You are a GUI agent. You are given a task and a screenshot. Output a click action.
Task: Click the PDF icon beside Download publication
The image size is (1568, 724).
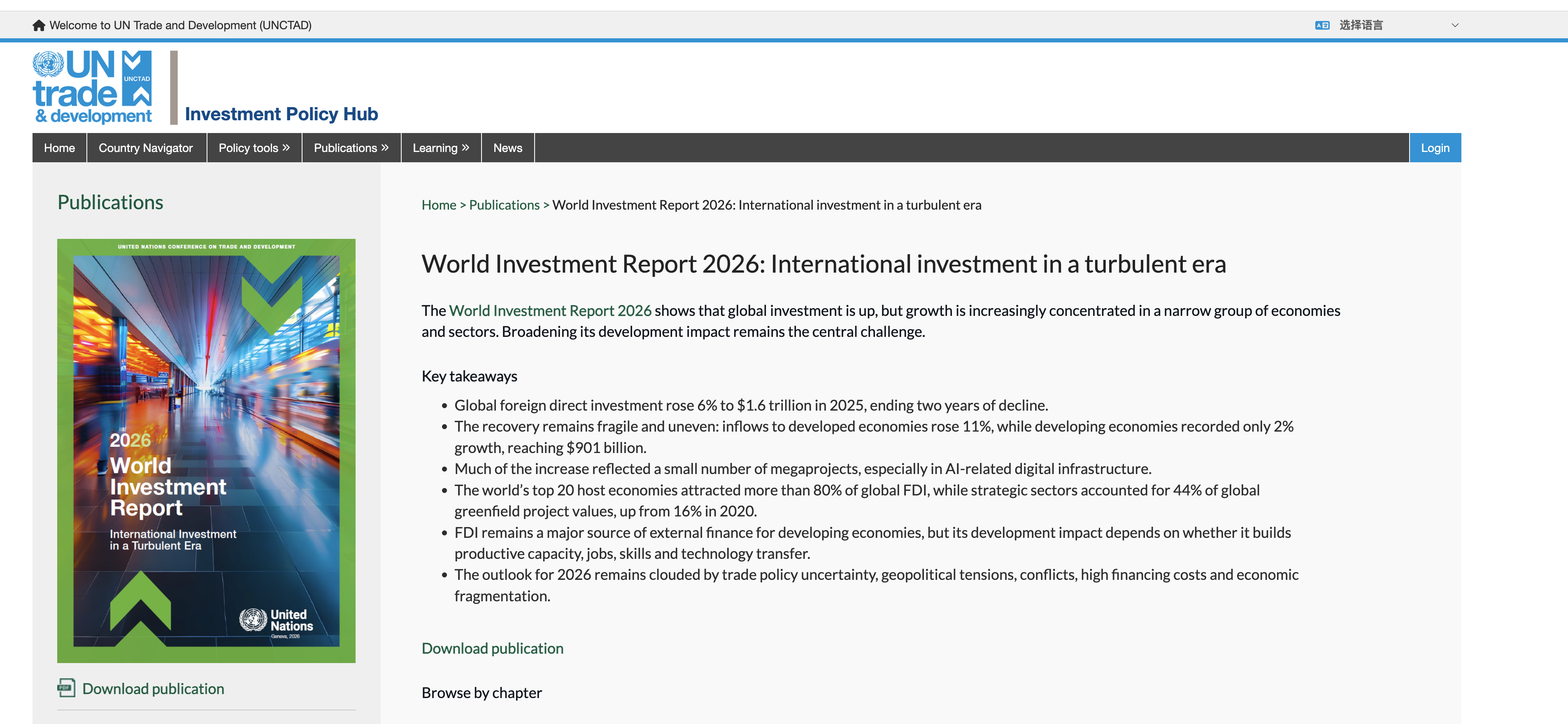click(x=66, y=688)
